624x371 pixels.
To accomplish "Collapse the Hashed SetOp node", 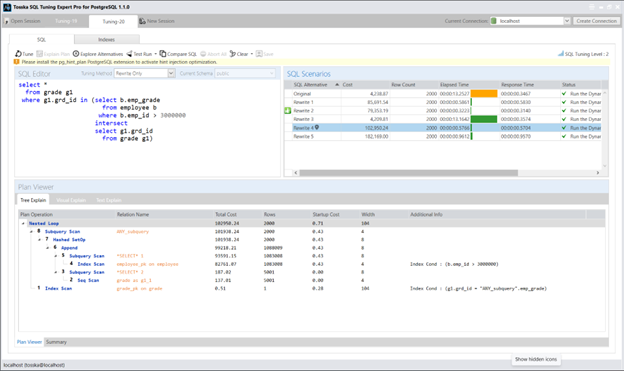I will 39,240.
